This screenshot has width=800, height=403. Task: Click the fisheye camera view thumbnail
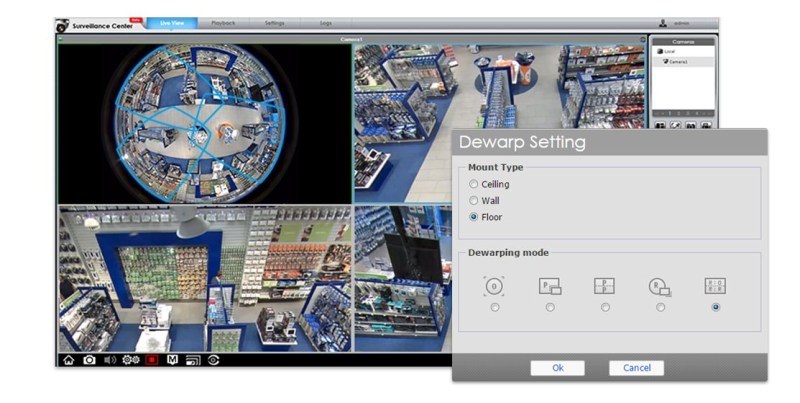205,123
